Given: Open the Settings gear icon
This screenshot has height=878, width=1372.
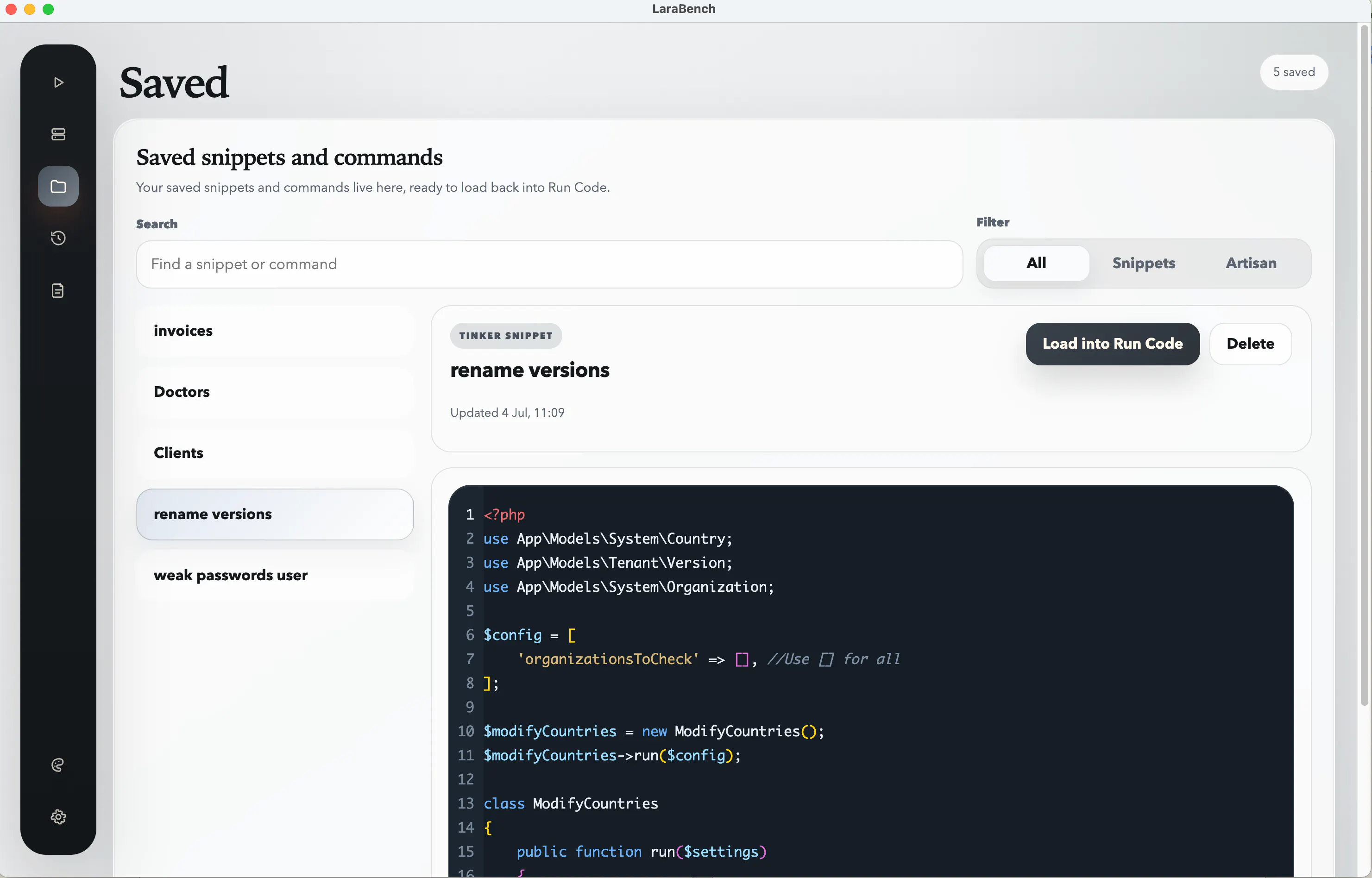Looking at the screenshot, I should coord(58,816).
